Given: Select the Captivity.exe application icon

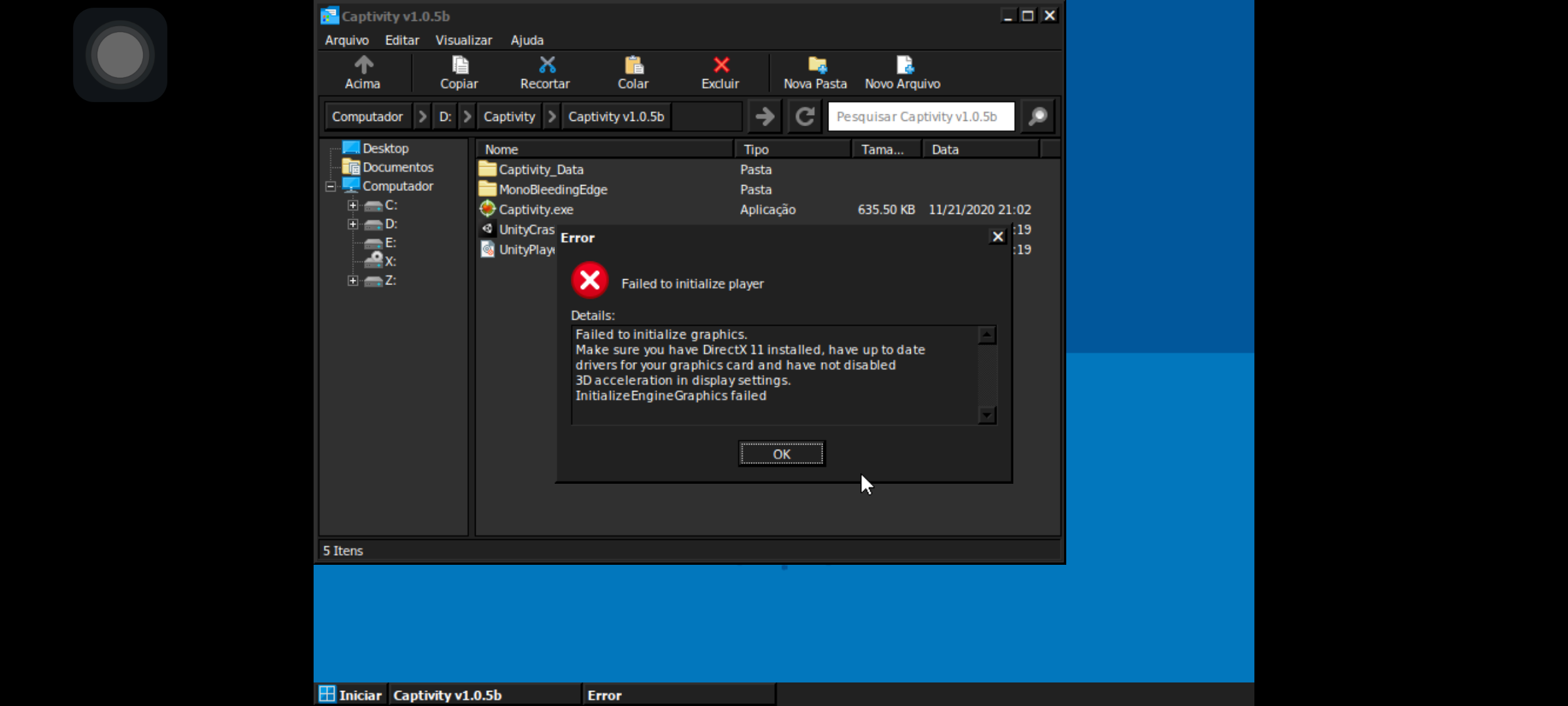Looking at the screenshot, I should [487, 209].
